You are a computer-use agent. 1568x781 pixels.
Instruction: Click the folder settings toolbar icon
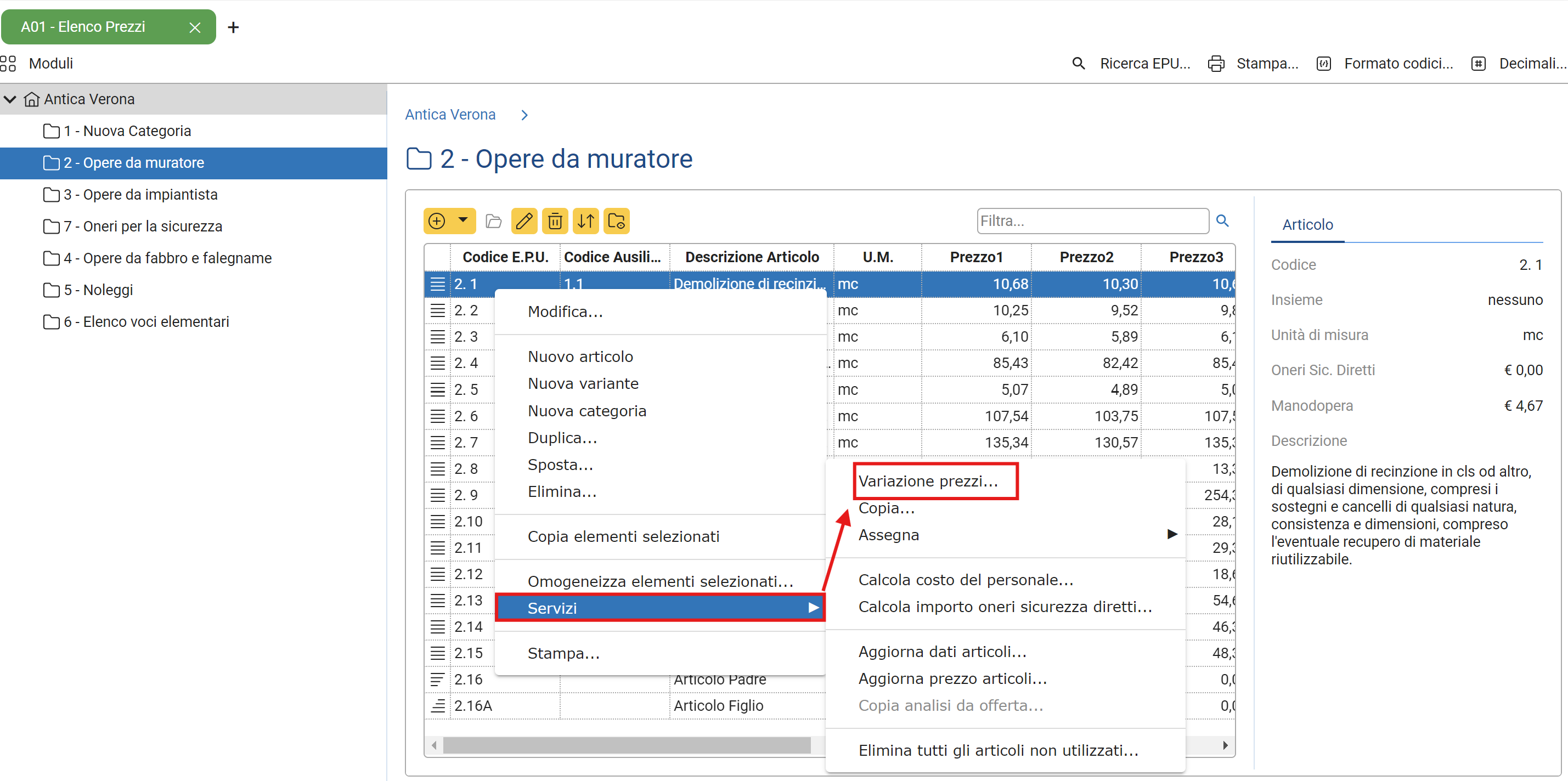click(x=617, y=221)
